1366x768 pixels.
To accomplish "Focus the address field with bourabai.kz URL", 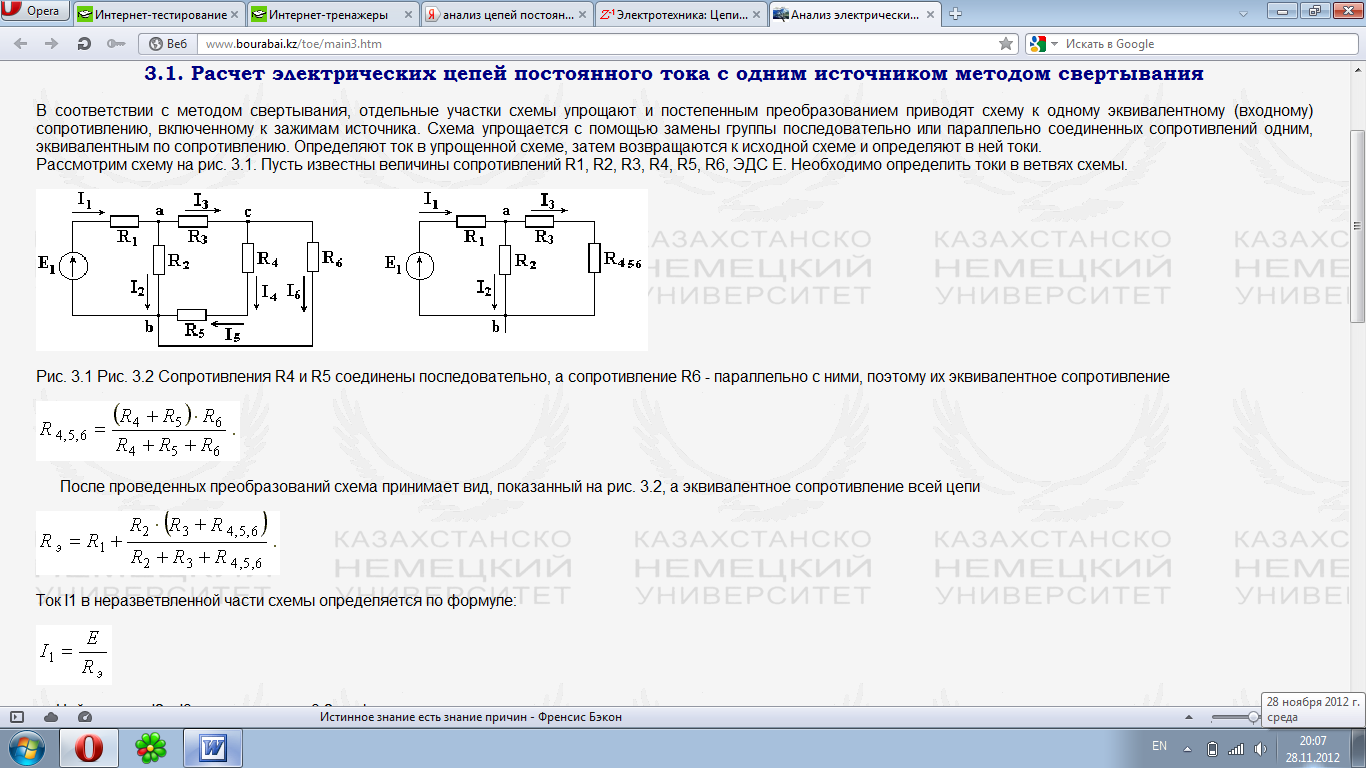I will [600, 44].
